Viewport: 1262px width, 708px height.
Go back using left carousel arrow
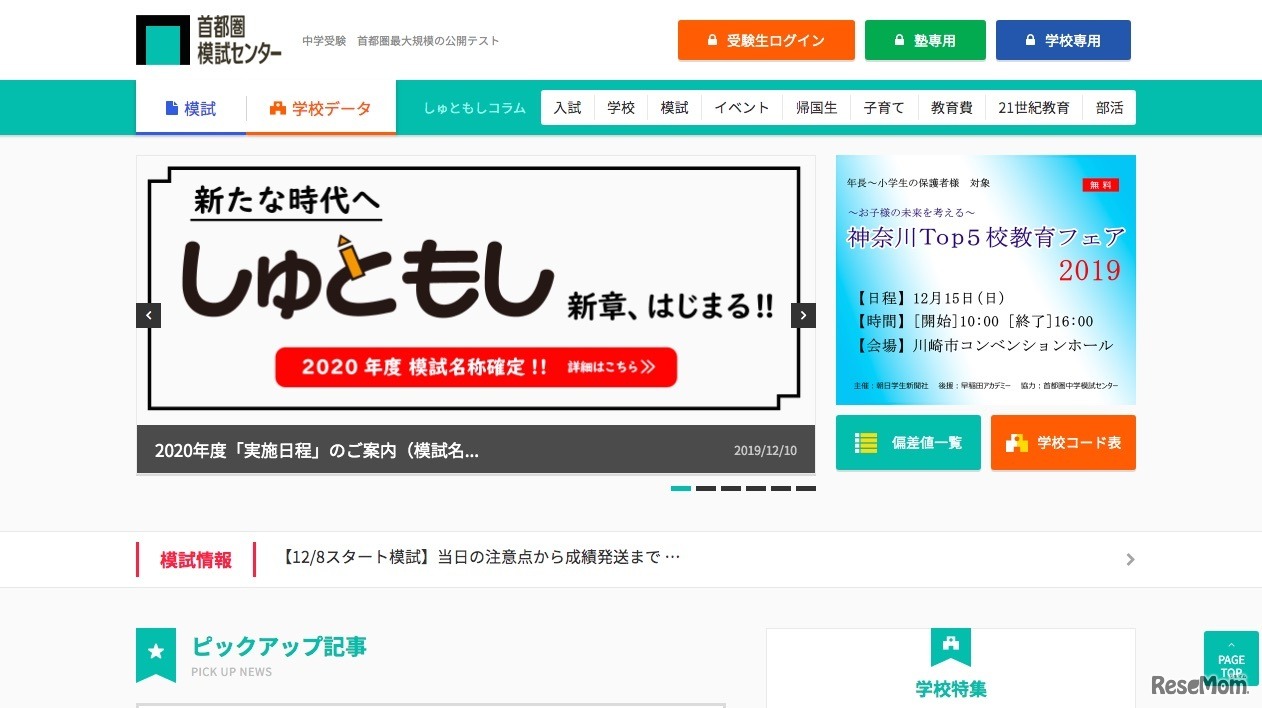click(x=148, y=315)
